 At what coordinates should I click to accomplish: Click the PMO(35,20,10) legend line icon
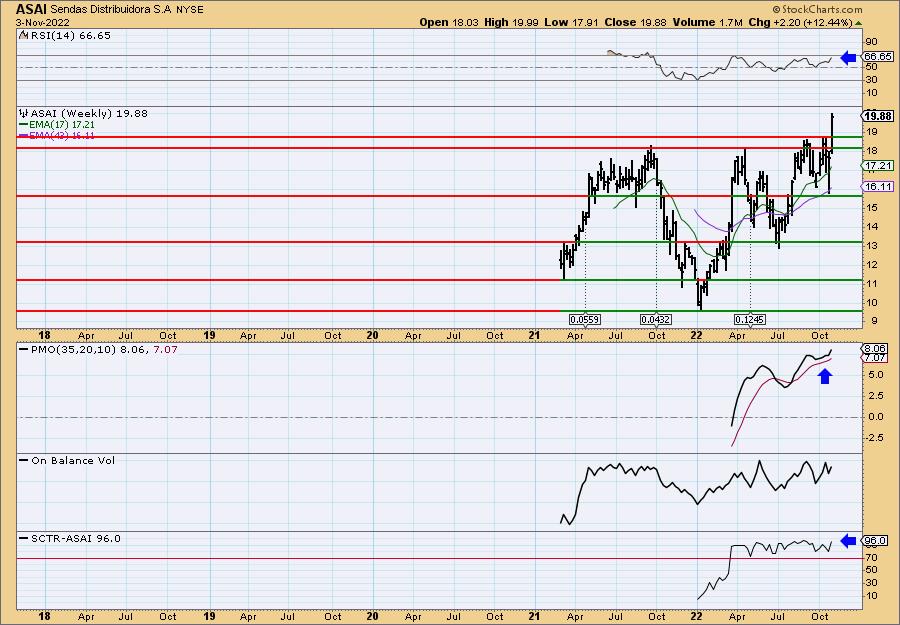coord(24,349)
